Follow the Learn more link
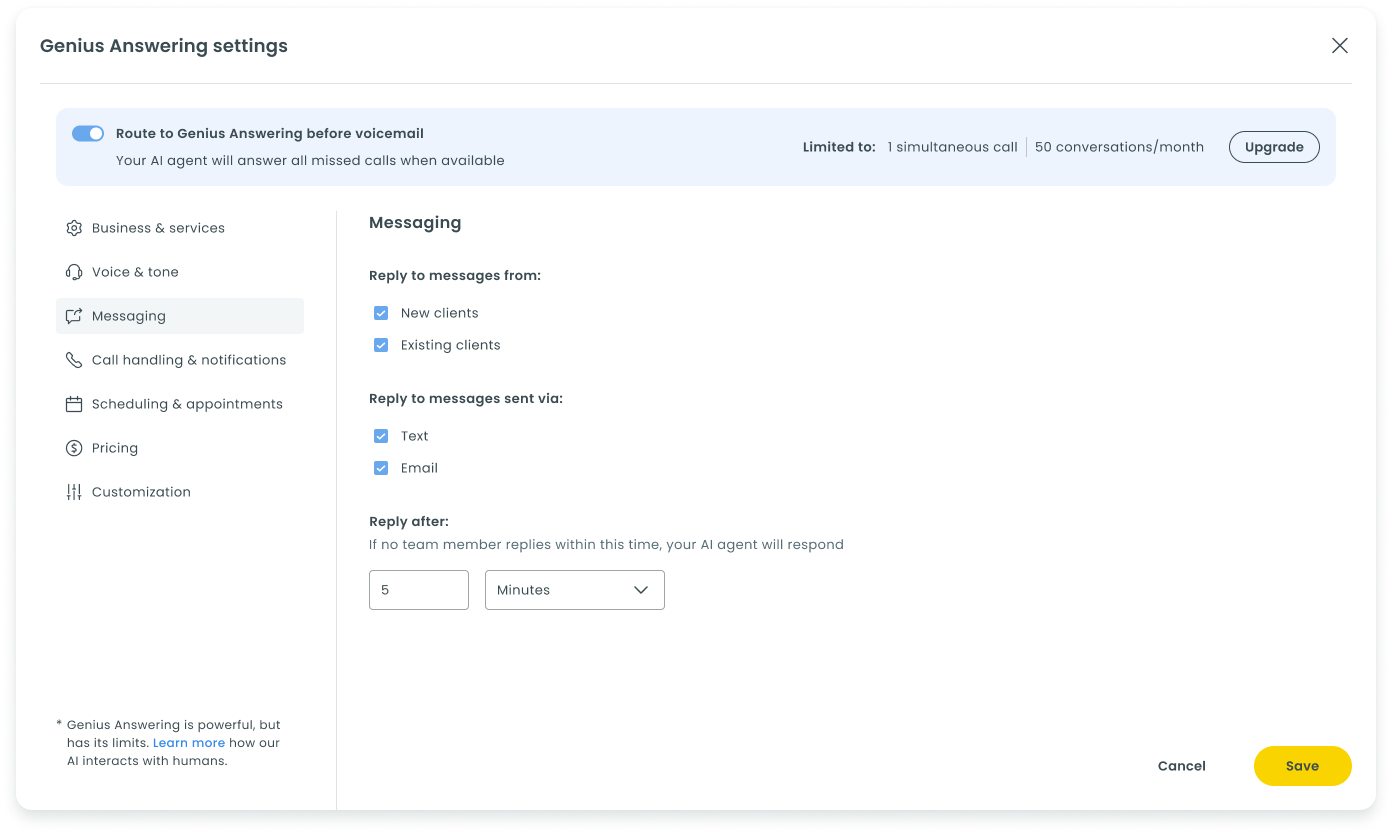Screen dimensions: 1392x834 tap(189, 743)
